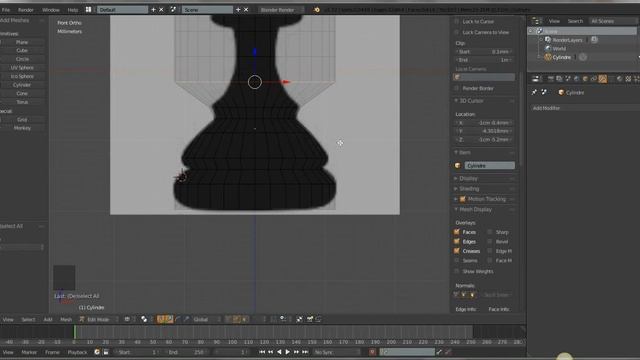This screenshot has height=360, width=640.
Task: Select World in the outliner
Action: click(x=559, y=49)
